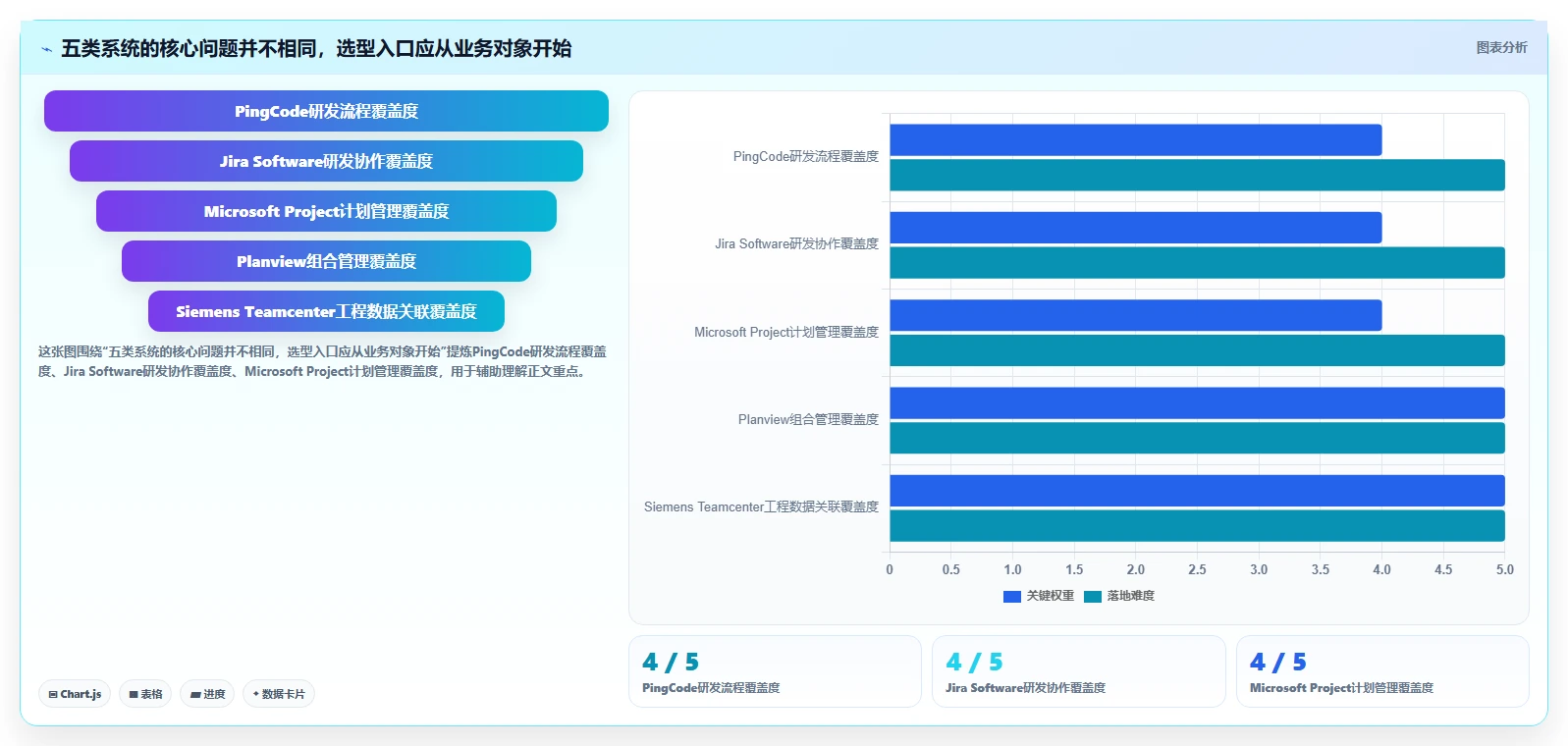
Task: Select the Jira Software研发协作覆盖度 funnel bar
Action: [x=326, y=161]
